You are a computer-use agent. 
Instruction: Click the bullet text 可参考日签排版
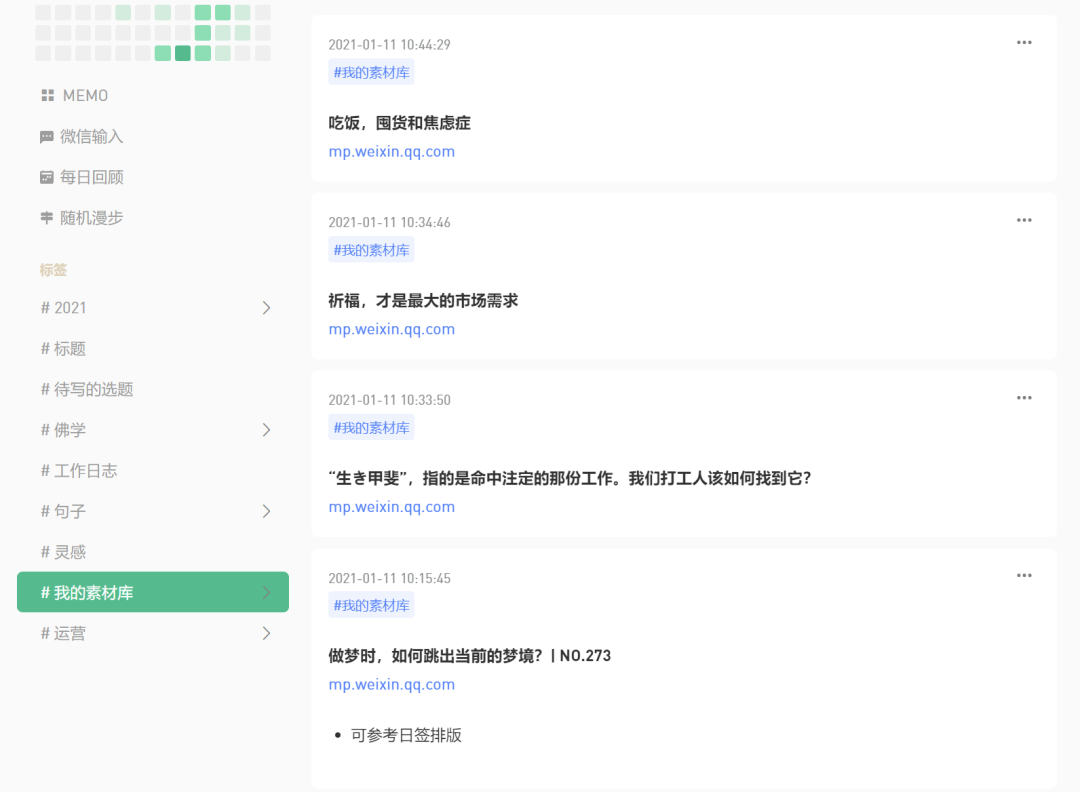pos(406,736)
